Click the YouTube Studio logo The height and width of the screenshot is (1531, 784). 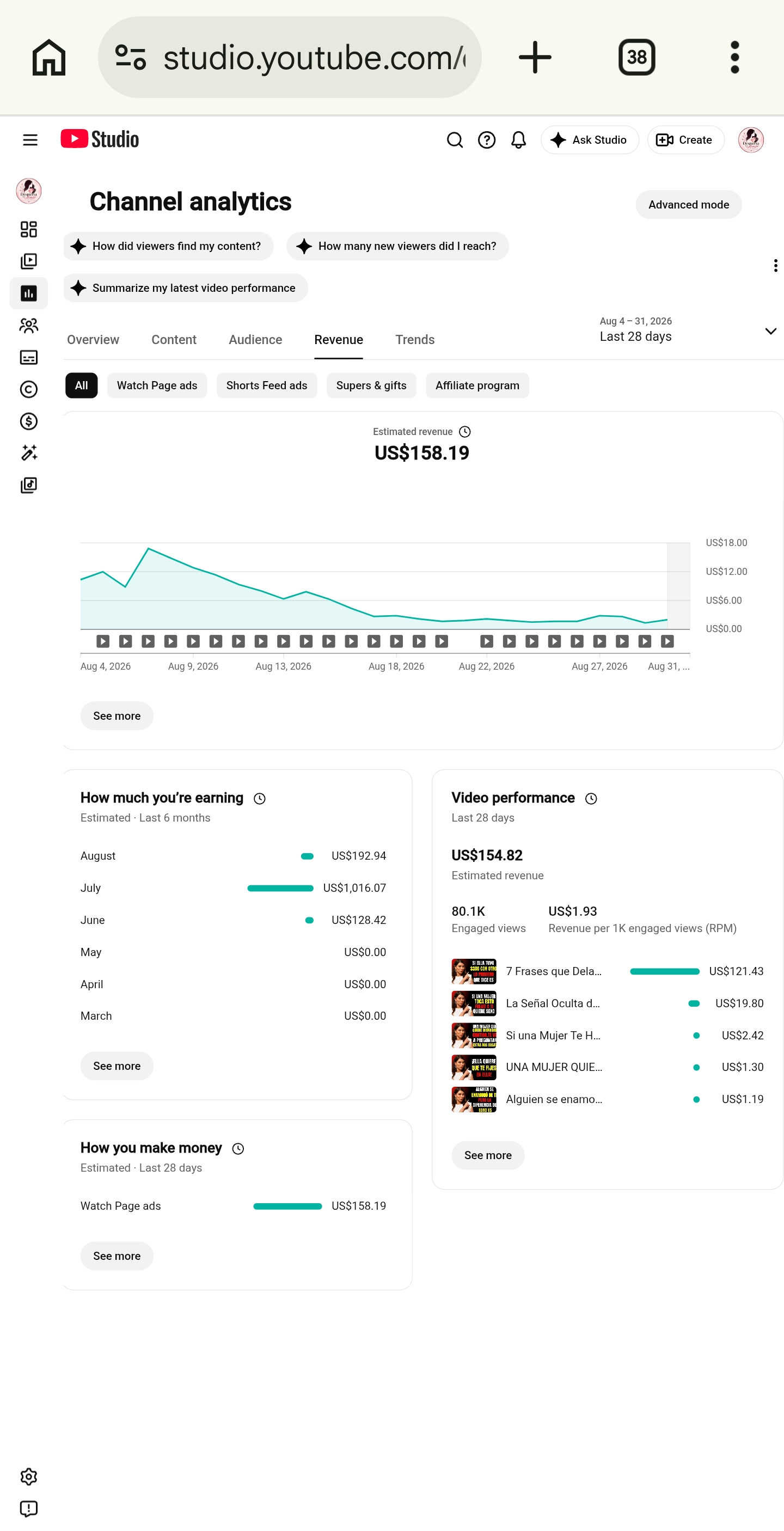[x=100, y=139]
